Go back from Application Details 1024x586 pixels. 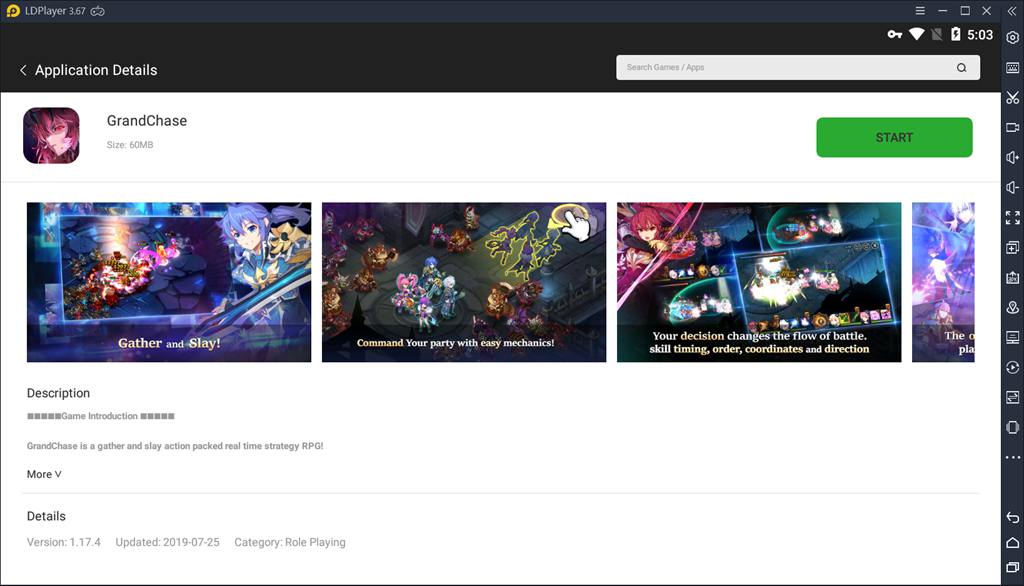click(24, 70)
